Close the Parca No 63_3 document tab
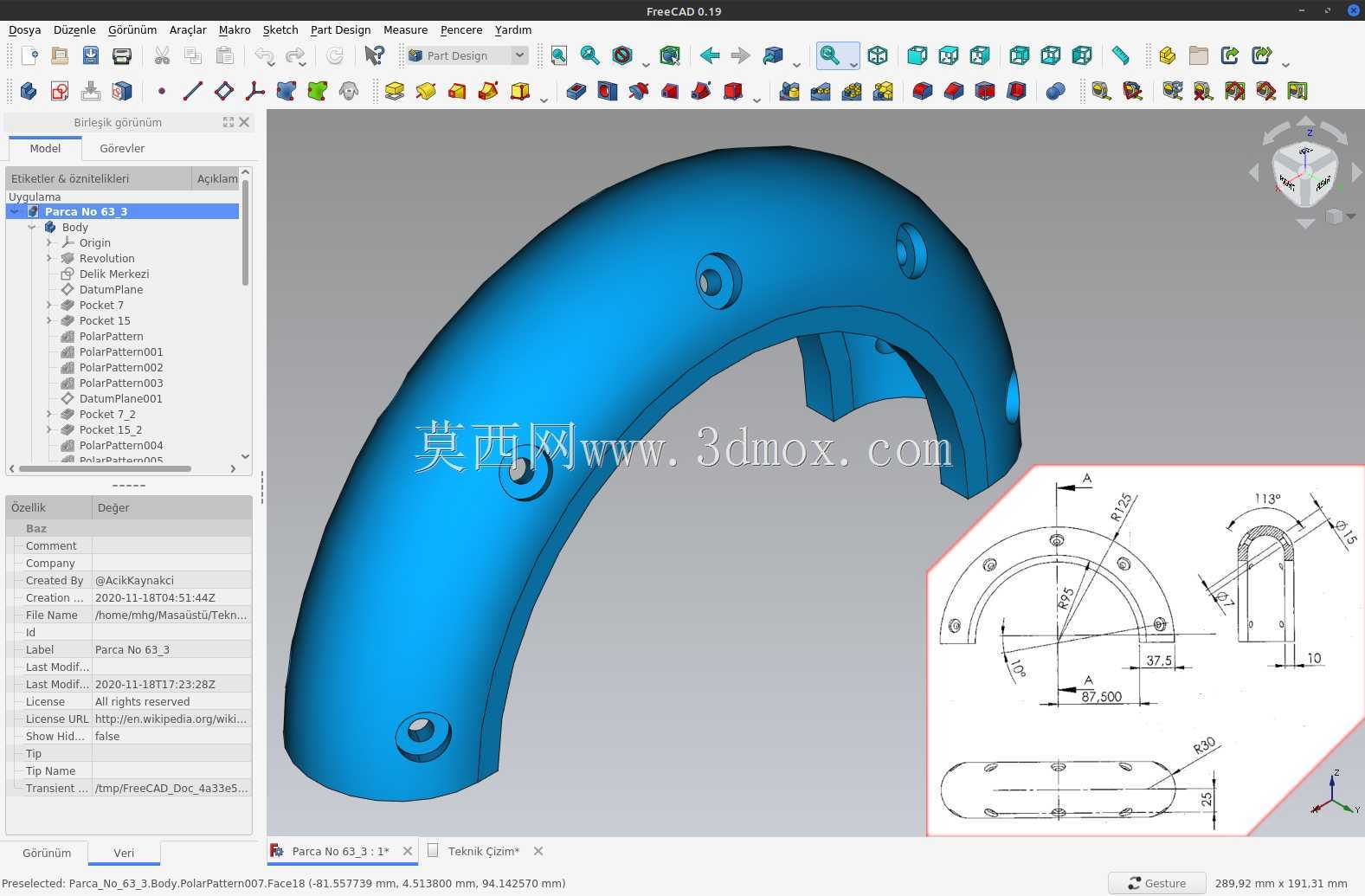Image resolution: width=1365 pixels, height=896 pixels. pos(408,851)
